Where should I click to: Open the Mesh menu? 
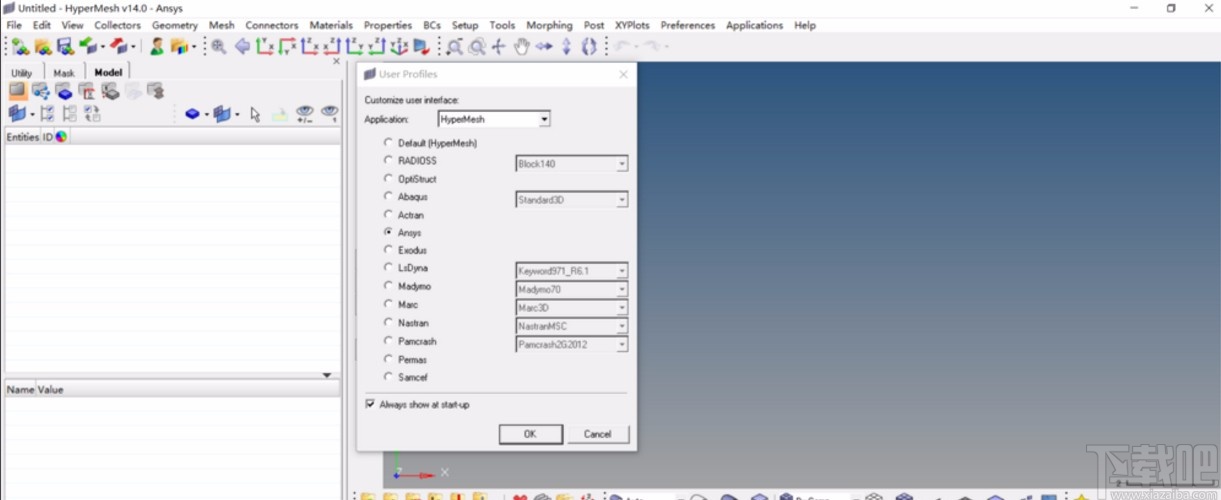pos(221,25)
